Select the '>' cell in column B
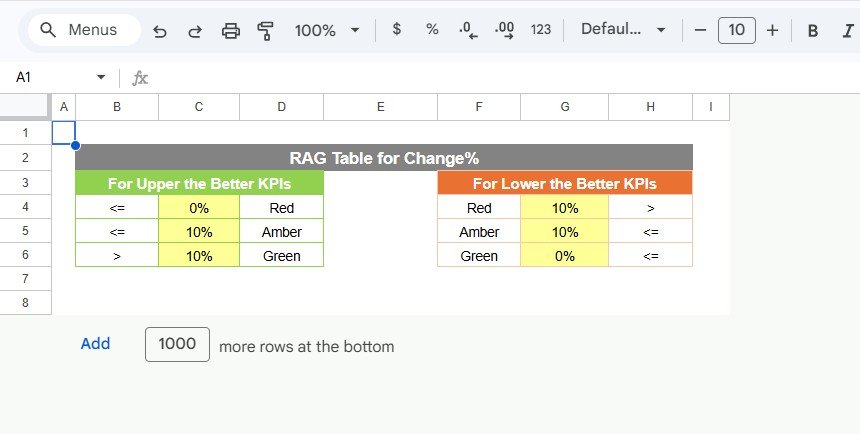This screenshot has height=434, width=860. tap(117, 256)
